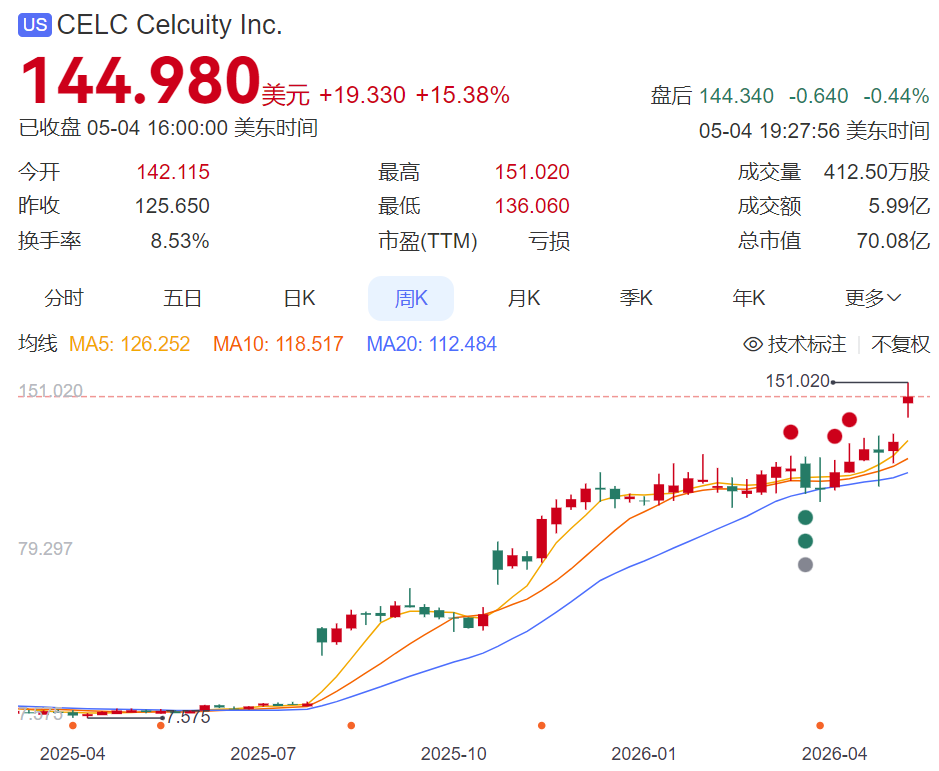The image size is (939, 771).
Task: Click the 成交额 5.99亿 value
Action: 899,207
